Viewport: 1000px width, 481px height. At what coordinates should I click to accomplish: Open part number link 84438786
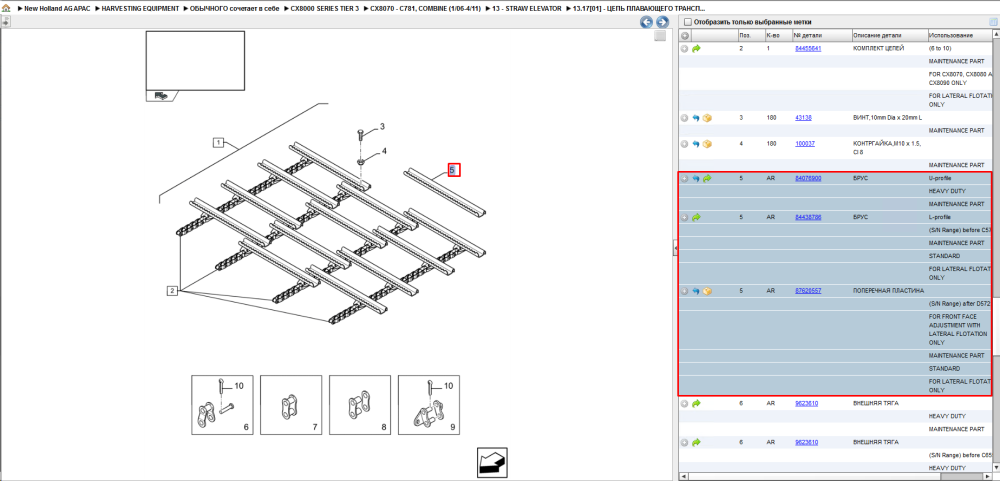pos(808,218)
